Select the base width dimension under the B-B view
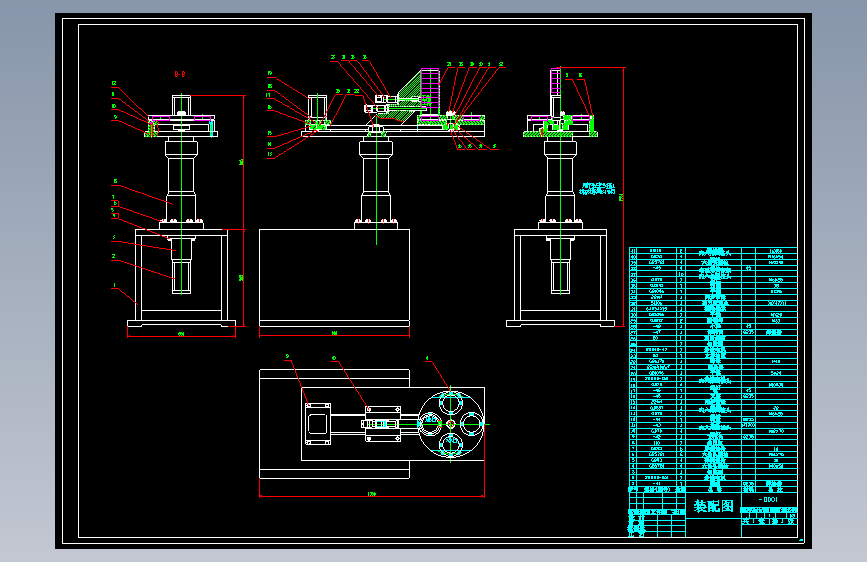This screenshot has width=867, height=562. pos(181,334)
